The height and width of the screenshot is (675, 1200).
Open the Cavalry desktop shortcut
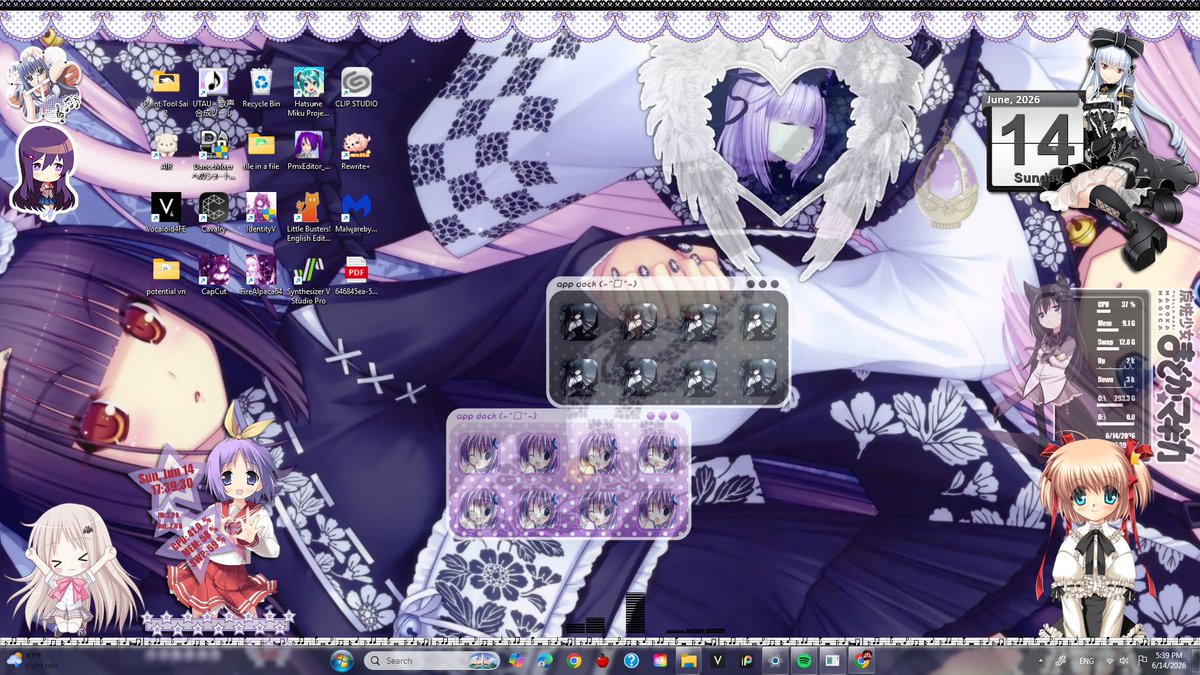point(213,213)
